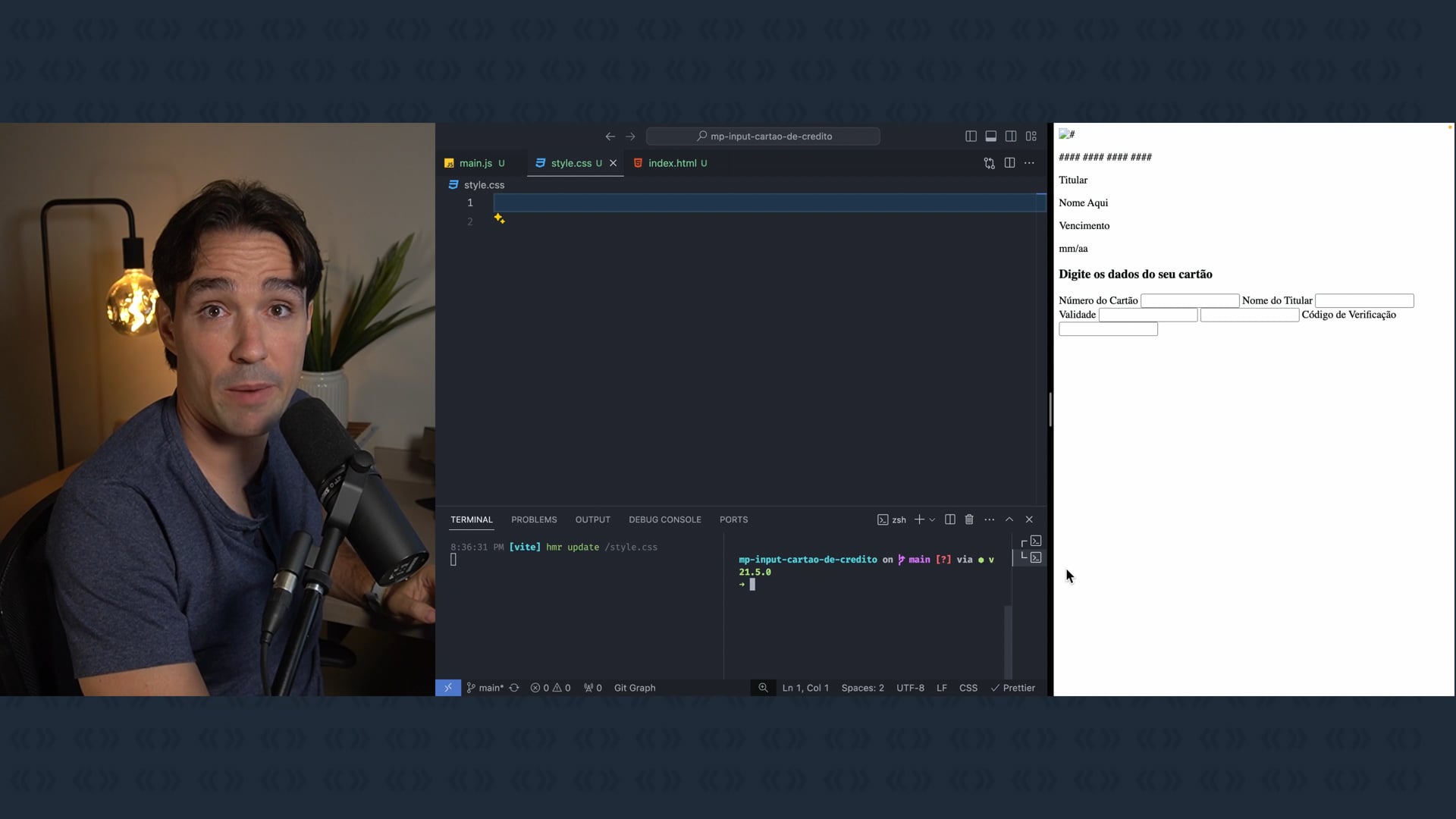Image resolution: width=1456 pixels, height=819 pixels.
Task: Create a new terminal with the plus icon
Action: [x=919, y=519]
